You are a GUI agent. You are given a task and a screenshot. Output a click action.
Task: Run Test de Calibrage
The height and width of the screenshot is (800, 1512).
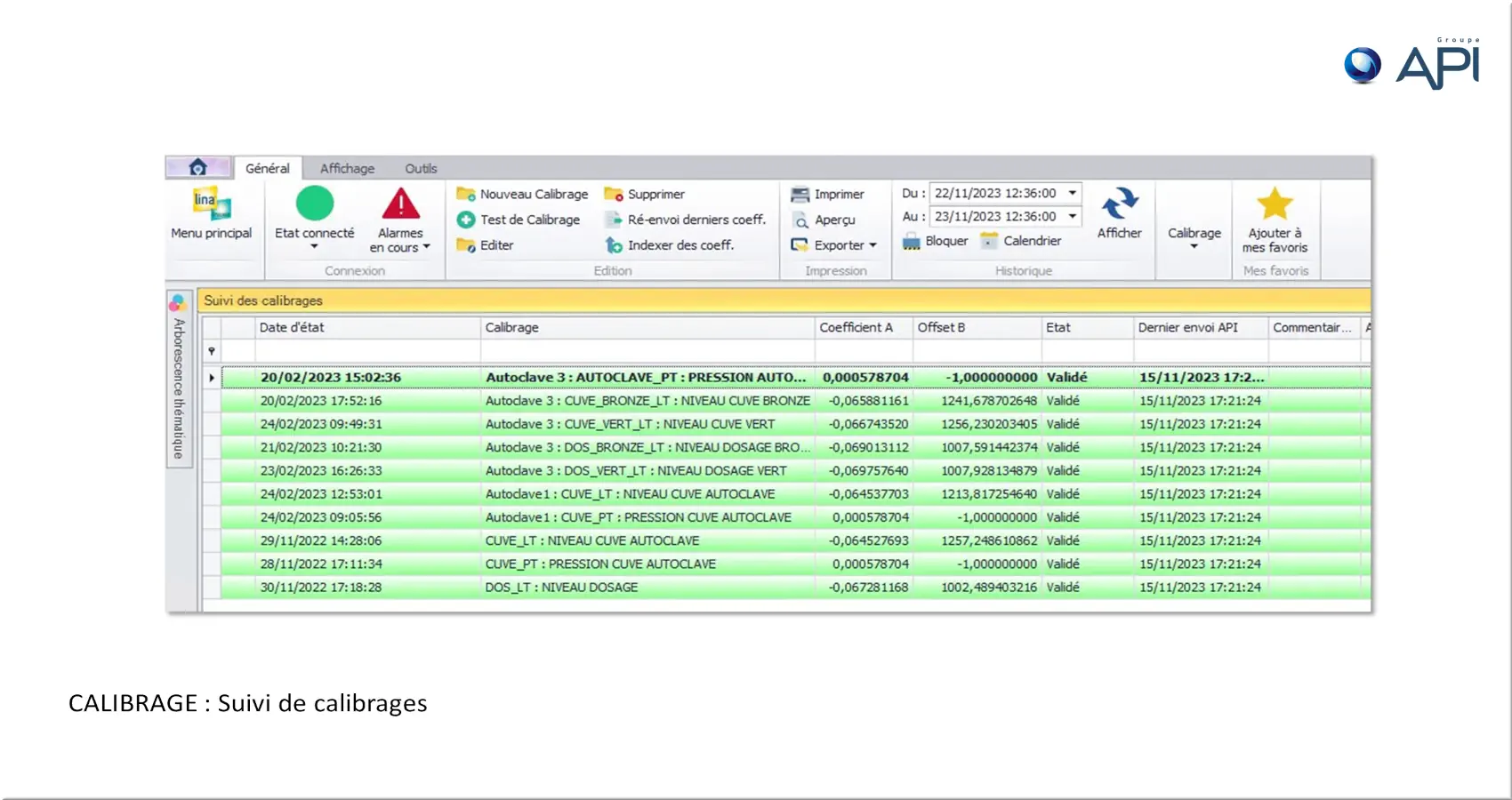(x=519, y=220)
